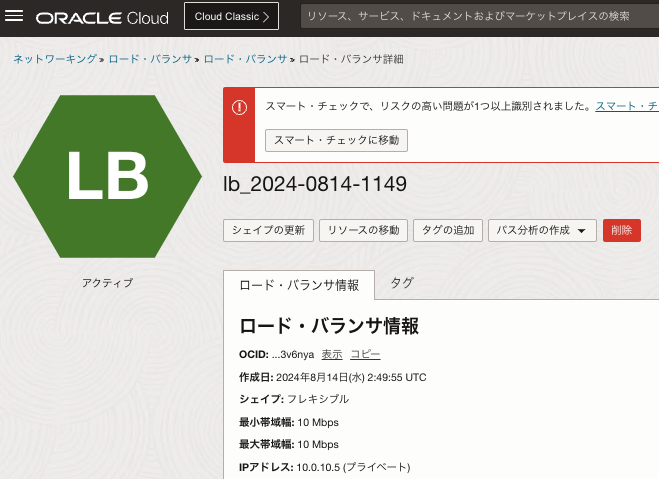This screenshot has height=479, width=659.
Task: Show the full OCID via 表示
Action: [332, 355]
